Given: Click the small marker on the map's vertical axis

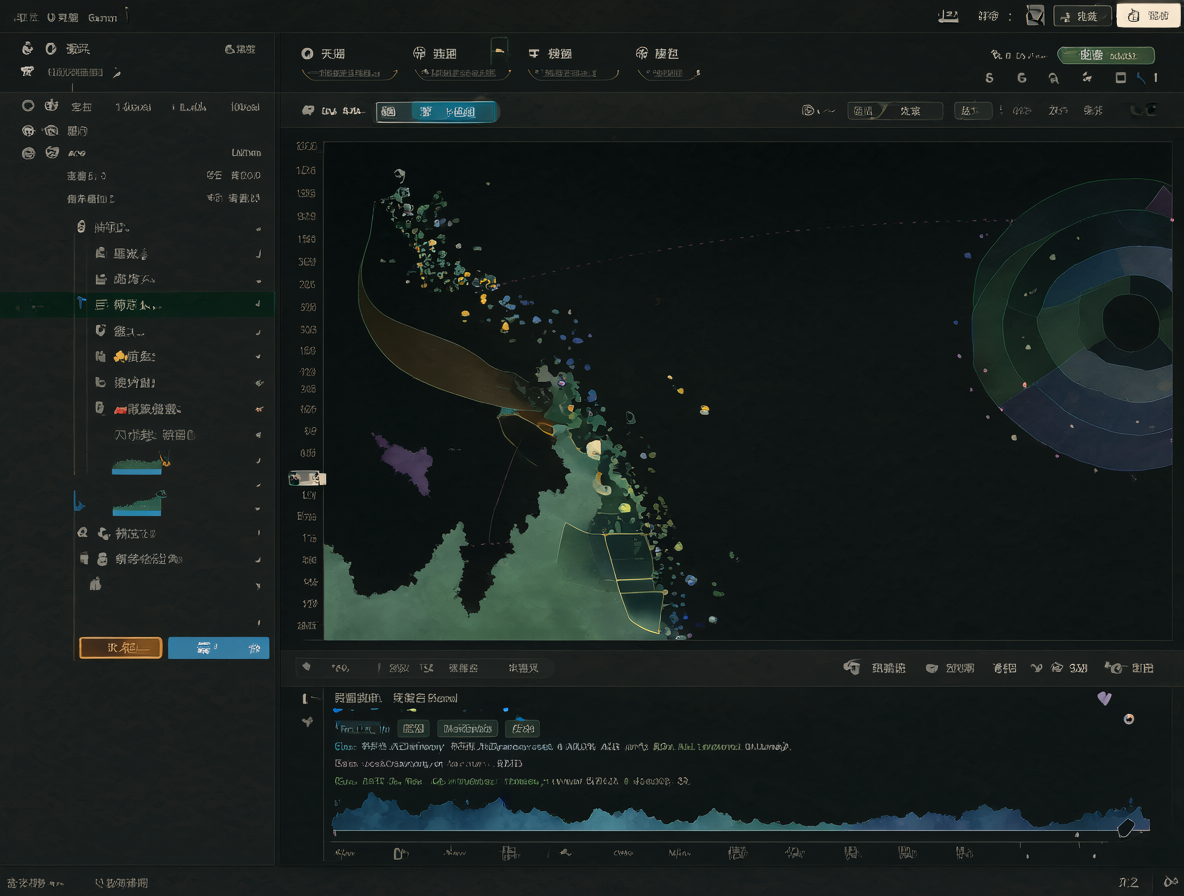Looking at the screenshot, I should click(307, 478).
